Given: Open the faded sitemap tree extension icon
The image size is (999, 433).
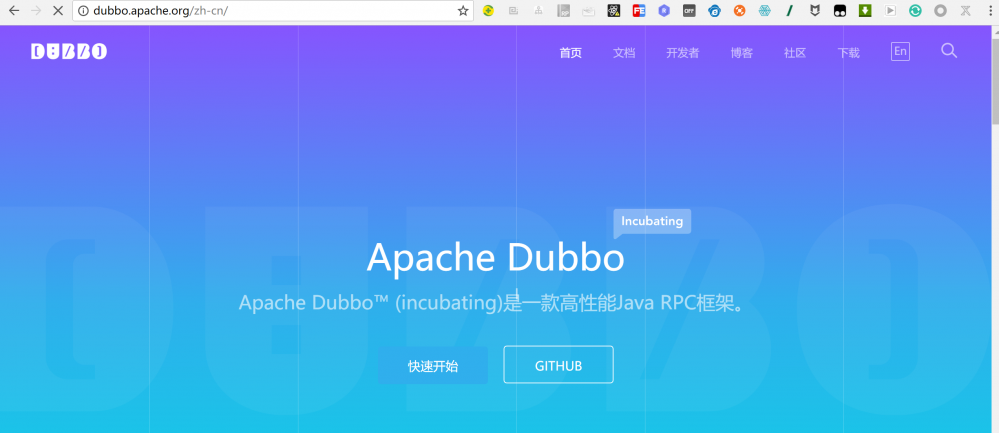Looking at the screenshot, I should (538, 11).
